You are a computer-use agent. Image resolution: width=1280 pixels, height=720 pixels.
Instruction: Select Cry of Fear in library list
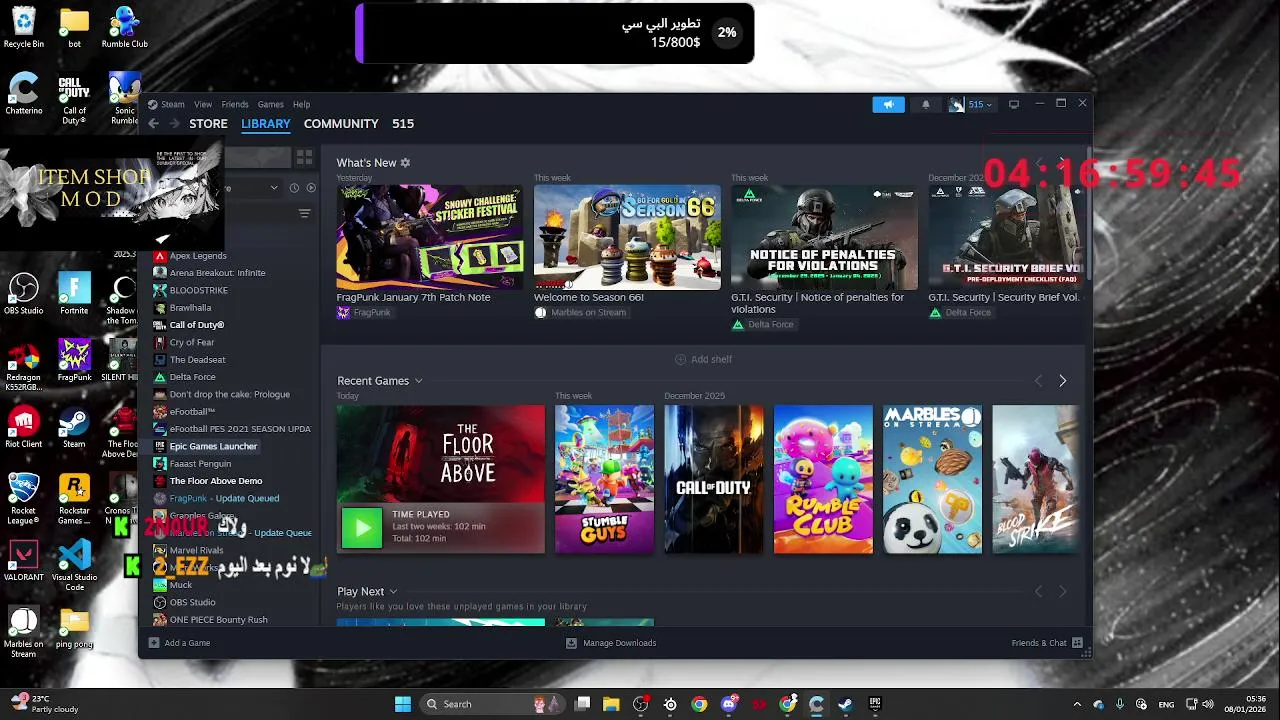tap(192, 342)
